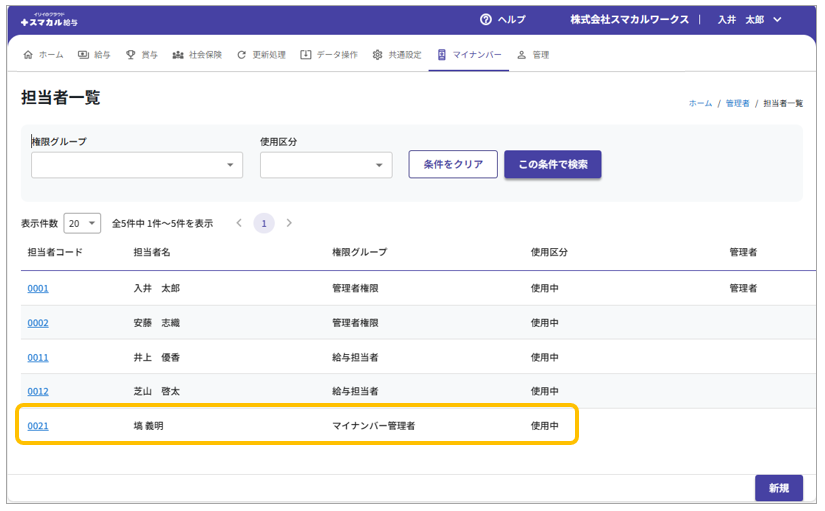Open the 賞与 trophy tab
Image resolution: width=825 pixels, height=511 pixels.
pos(141,55)
